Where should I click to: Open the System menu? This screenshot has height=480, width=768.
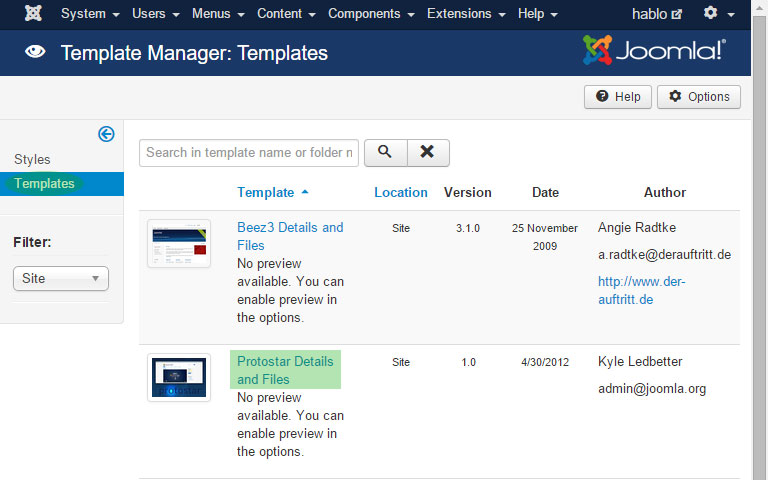(90, 14)
